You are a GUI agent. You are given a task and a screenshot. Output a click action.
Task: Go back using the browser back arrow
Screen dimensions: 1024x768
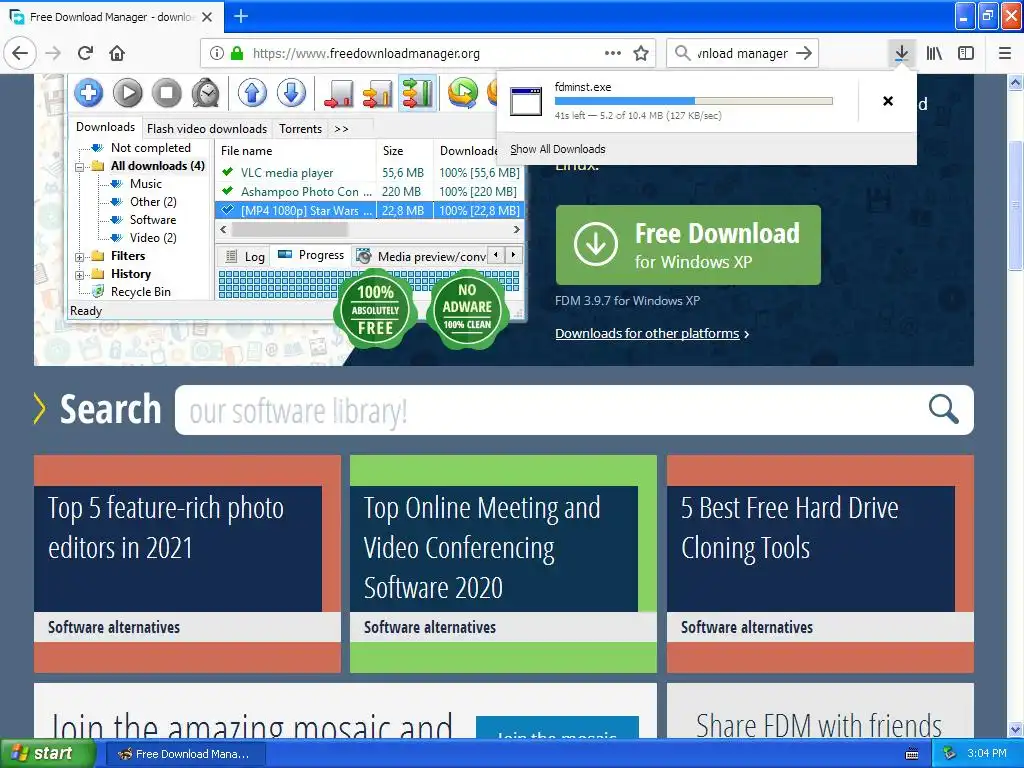click(x=20, y=53)
